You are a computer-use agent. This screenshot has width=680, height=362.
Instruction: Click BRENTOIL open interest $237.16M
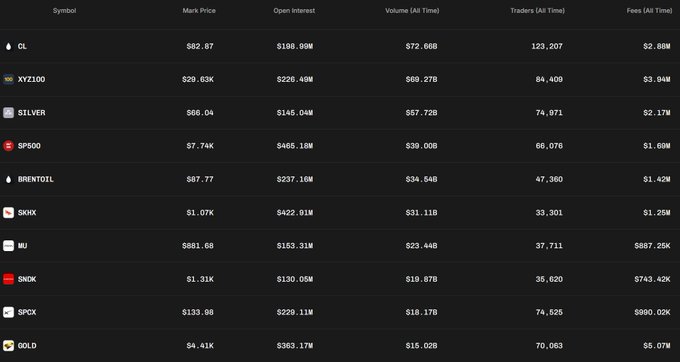tap(295, 179)
